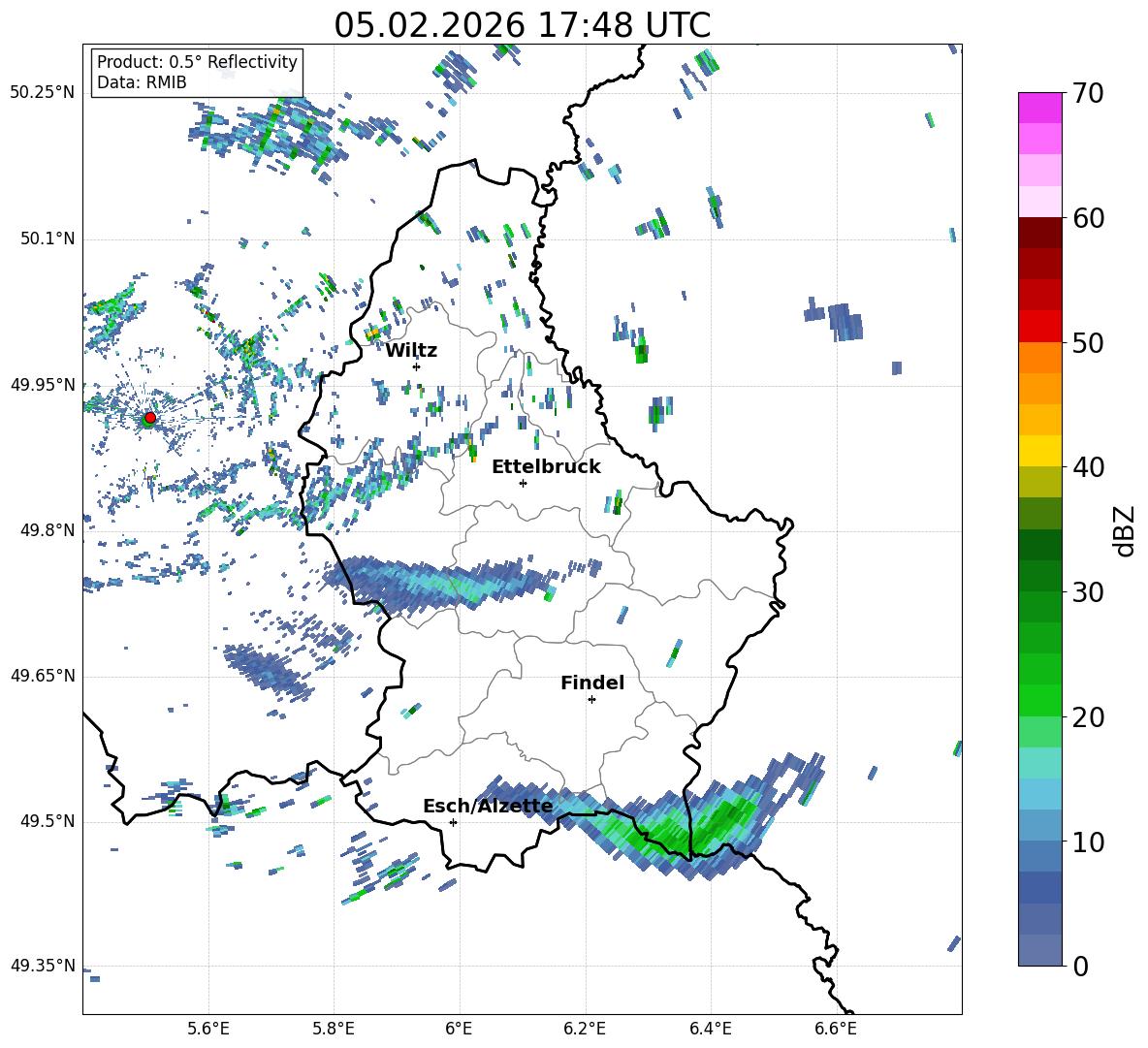Click the 10 tick on the colorbar
This screenshot has height=1048, width=1148.
pos(1087,842)
